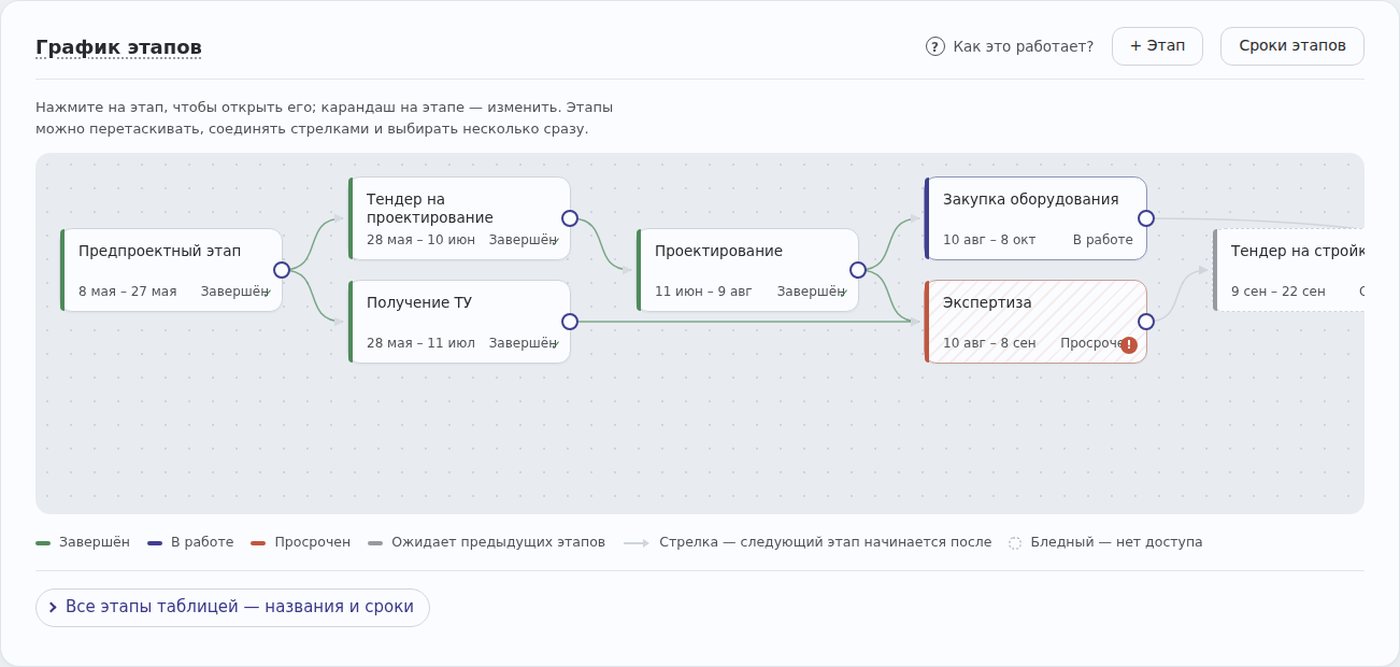
Task: Click the completed checkmark on Проектирование card
Action: coord(843,293)
